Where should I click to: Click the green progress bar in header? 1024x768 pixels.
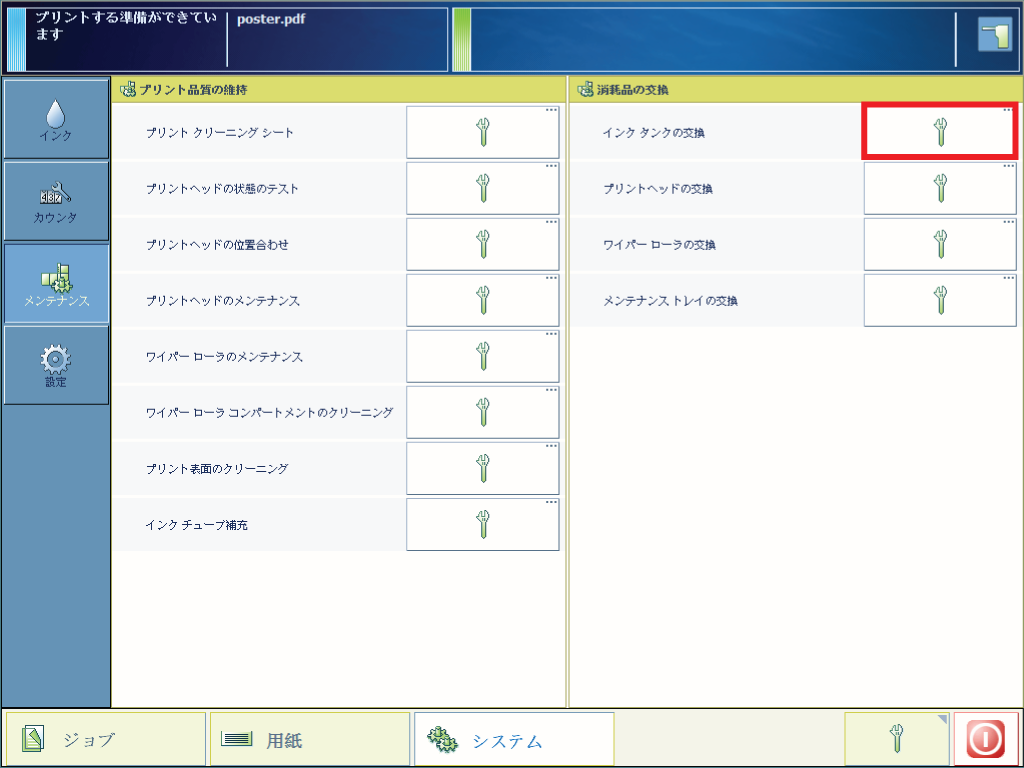pos(462,40)
